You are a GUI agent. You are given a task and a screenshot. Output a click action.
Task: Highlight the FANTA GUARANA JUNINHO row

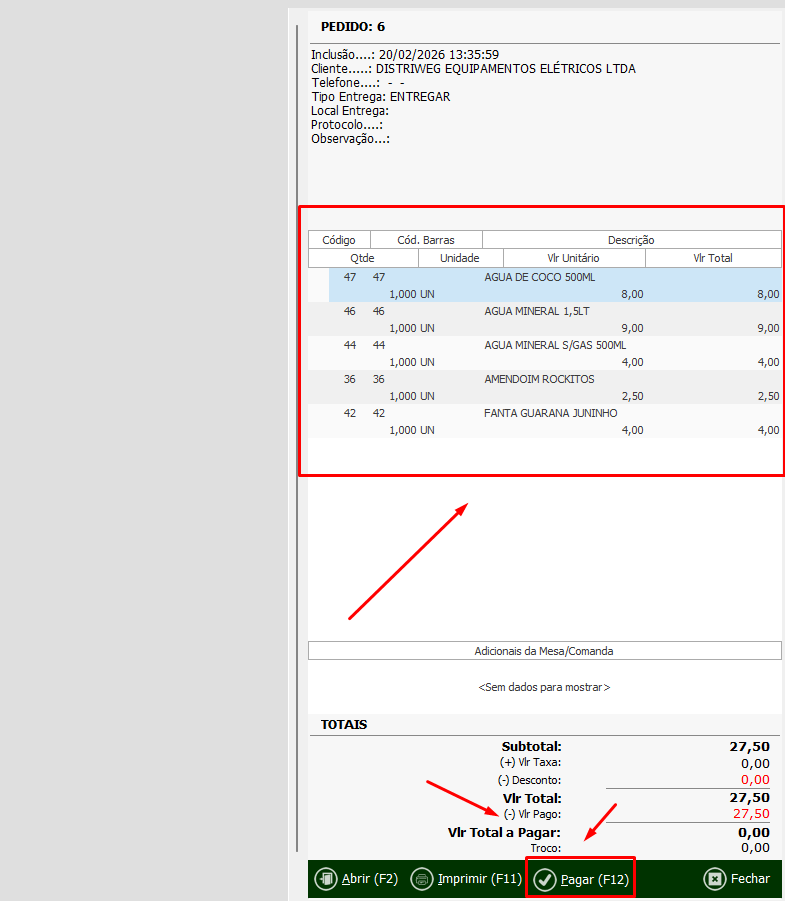point(551,413)
